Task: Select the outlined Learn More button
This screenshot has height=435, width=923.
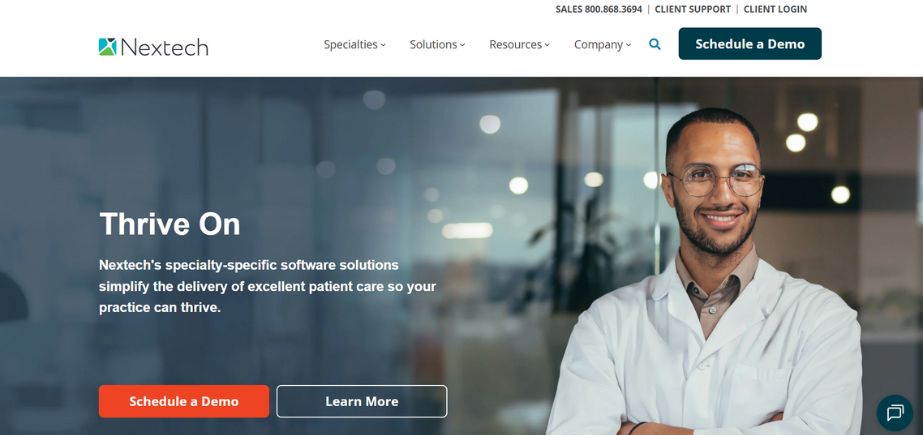Action: (x=362, y=401)
